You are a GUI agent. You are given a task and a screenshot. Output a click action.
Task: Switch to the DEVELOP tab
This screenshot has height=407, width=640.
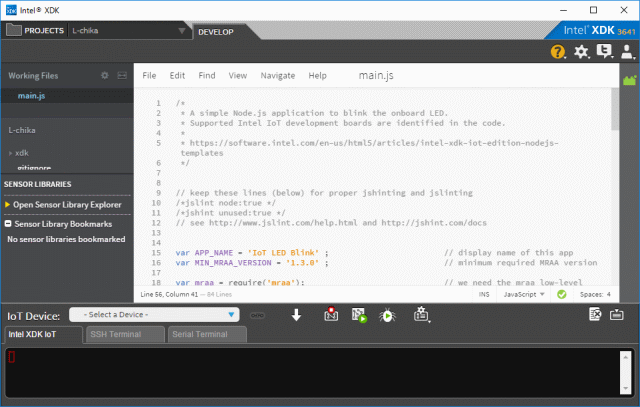[x=216, y=32]
